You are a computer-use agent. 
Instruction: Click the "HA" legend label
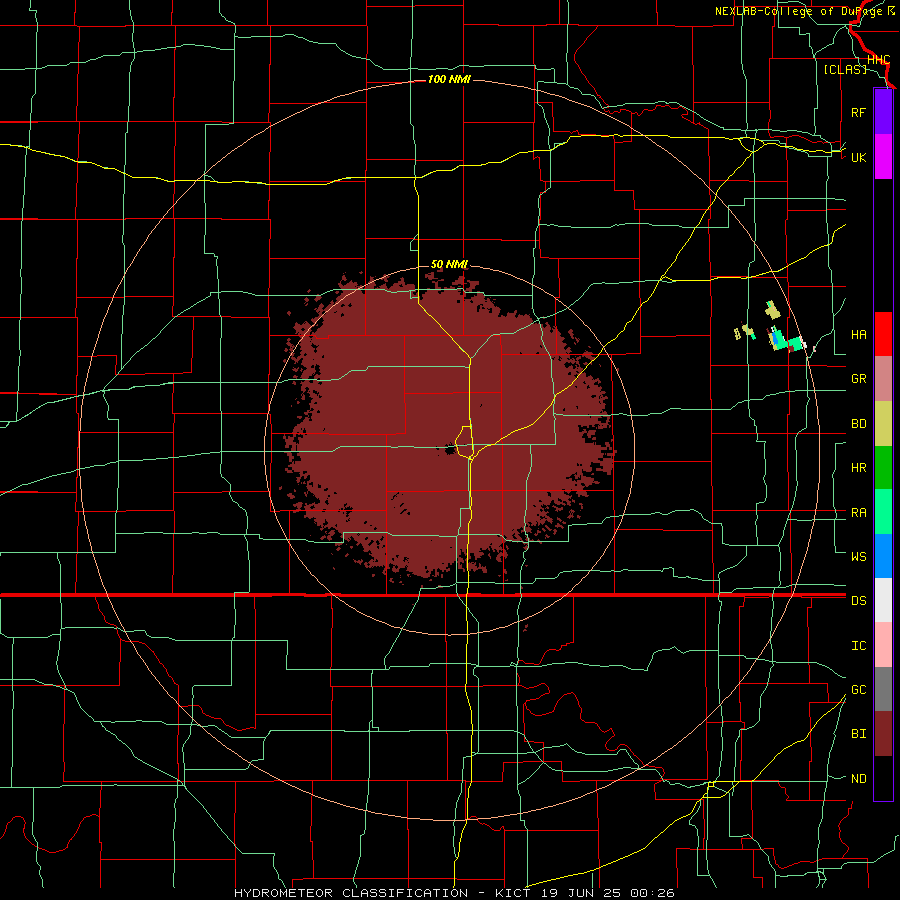858,335
